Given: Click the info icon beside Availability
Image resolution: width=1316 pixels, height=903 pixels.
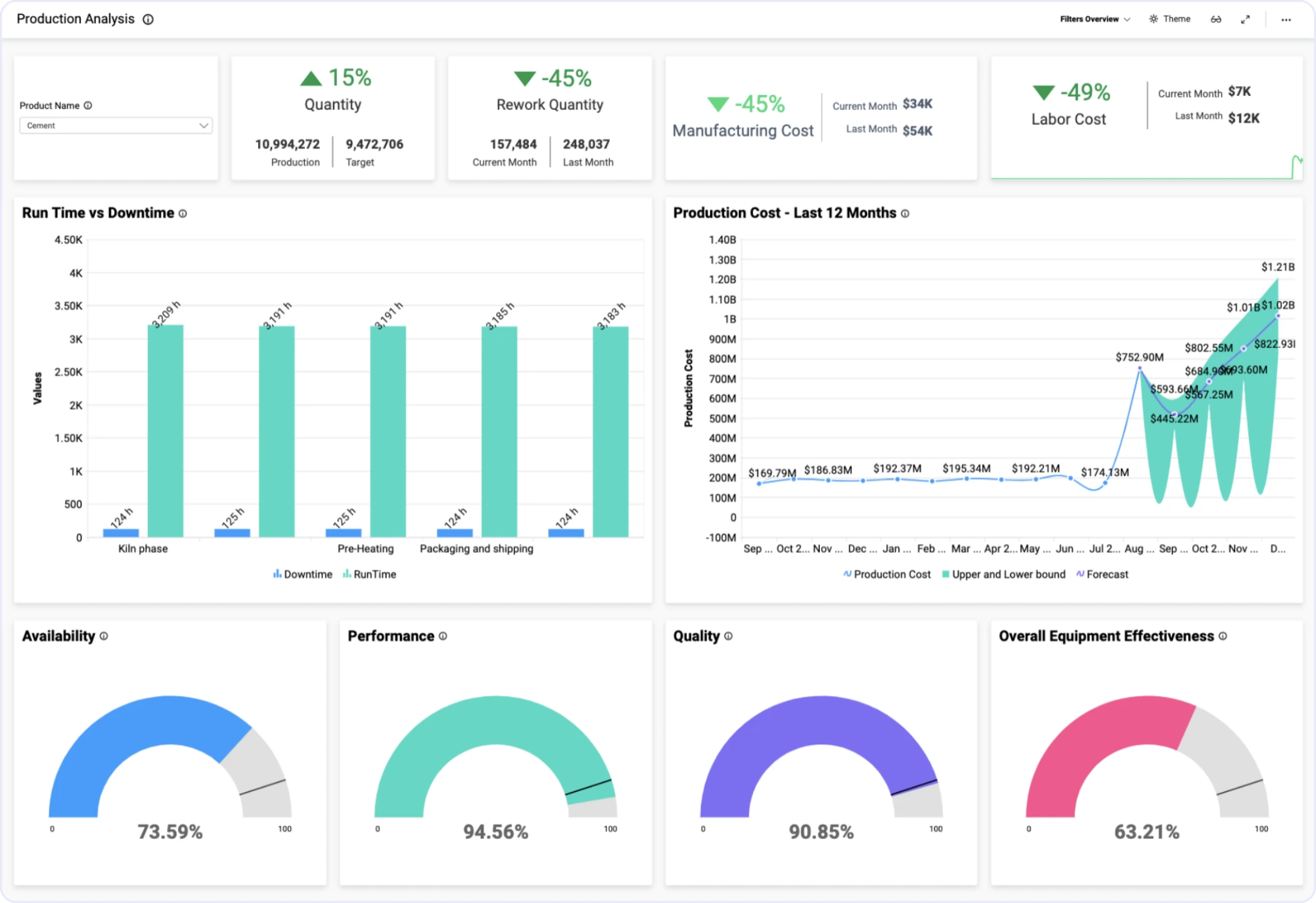Looking at the screenshot, I should pyautogui.click(x=104, y=636).
